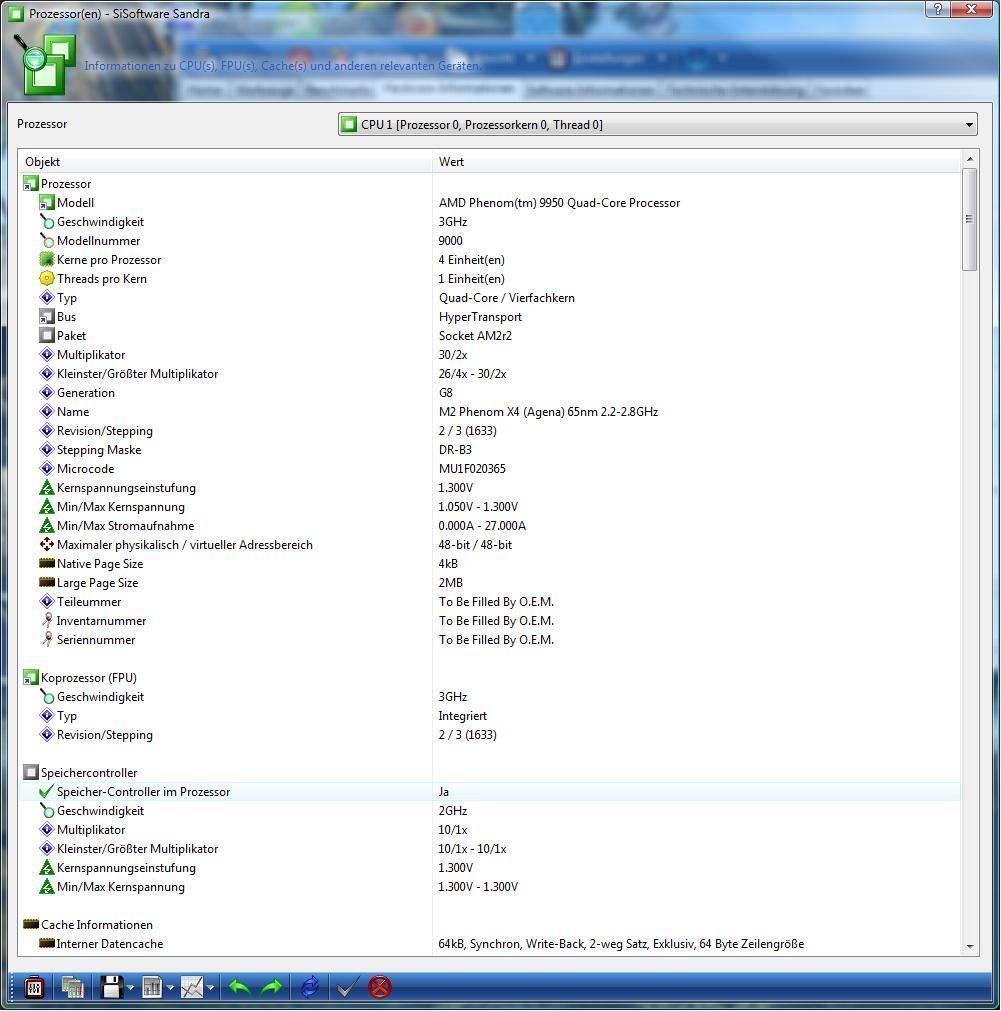This screenshot has height=1011, width=1001.
Task: Select the 'MU1F020365' microcode value
Action: 472,469
